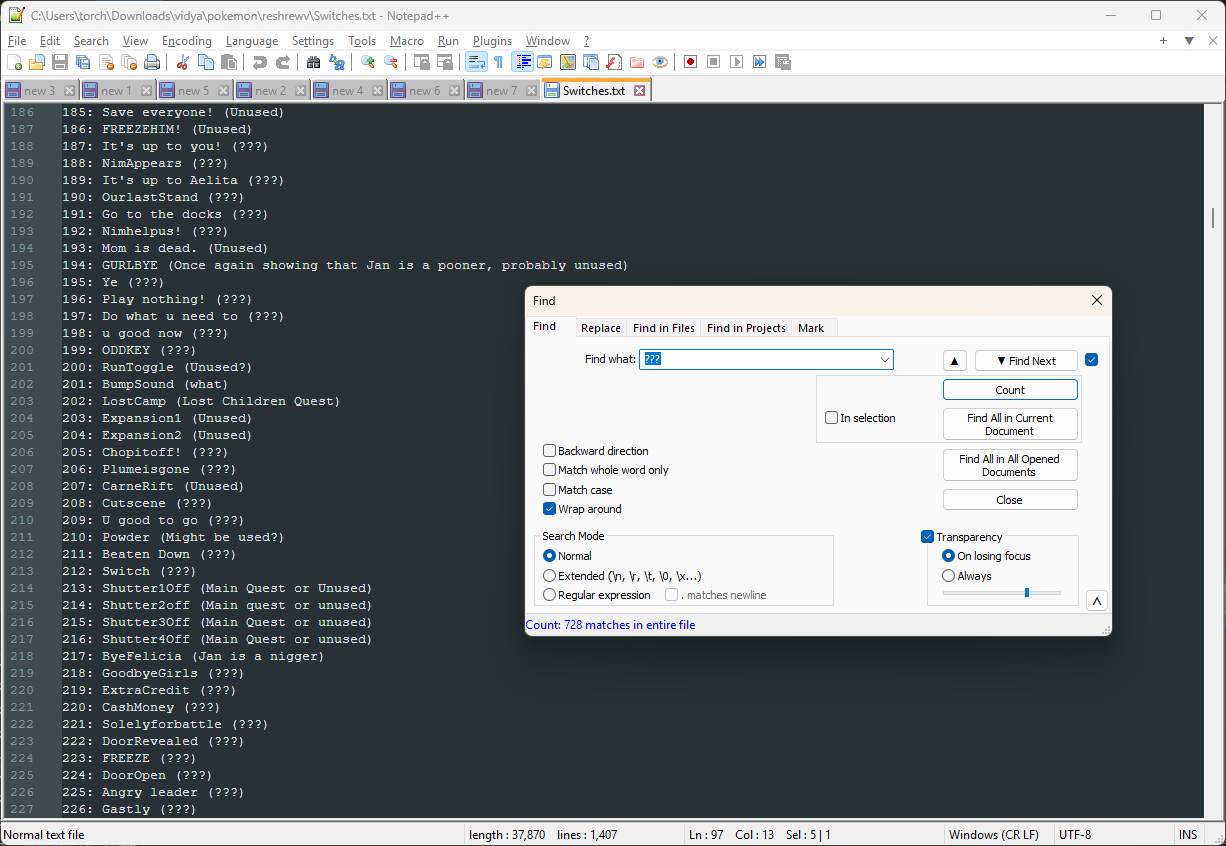Toggle synchronized horizontal scrolling icon
Viewport: 1226px width, 846px height.
pyautogui.click(x=445, y=62)
